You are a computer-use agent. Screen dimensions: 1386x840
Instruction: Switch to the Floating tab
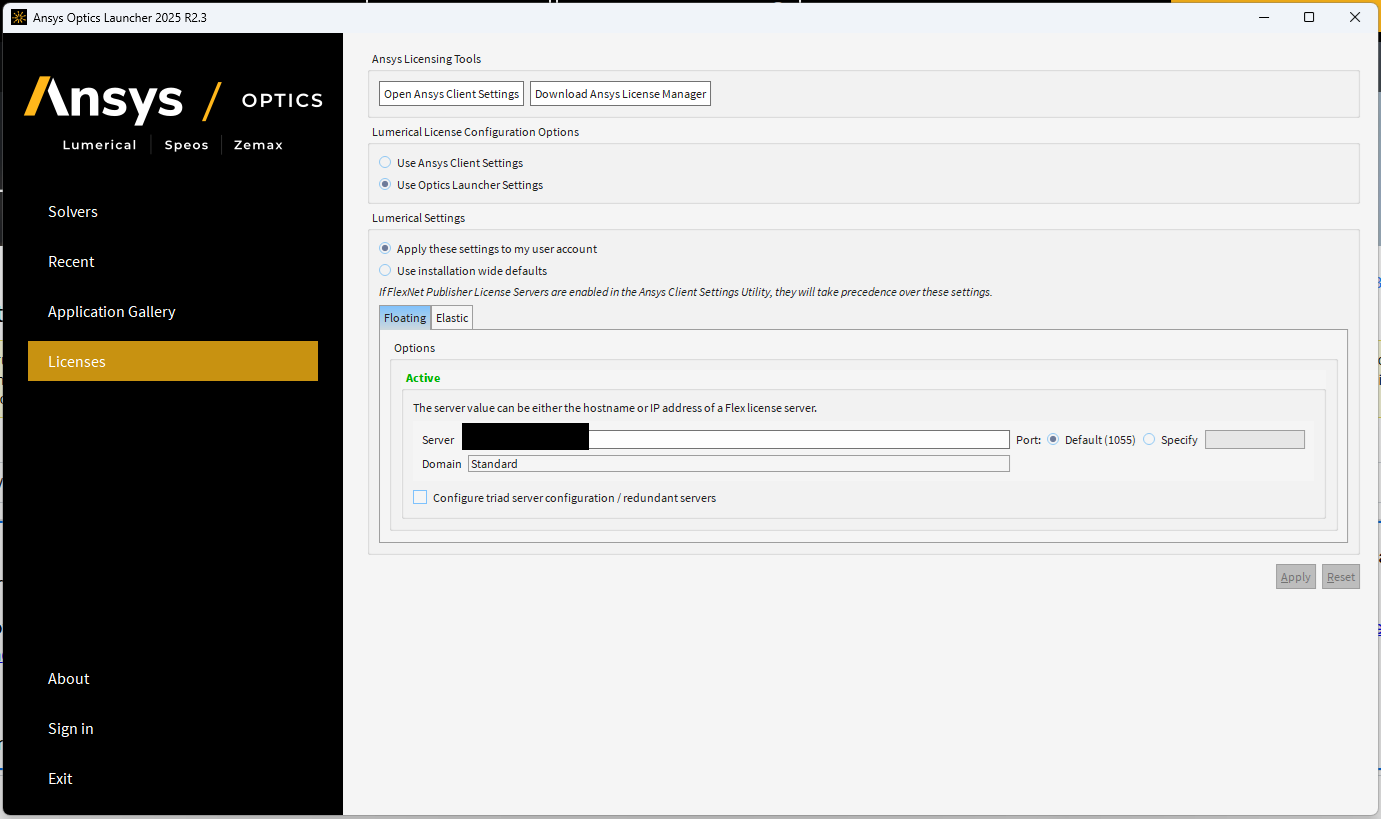[405, 318]
